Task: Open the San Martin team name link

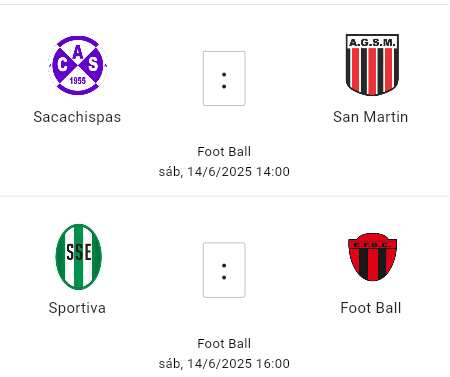Action: tap(370, 117)
